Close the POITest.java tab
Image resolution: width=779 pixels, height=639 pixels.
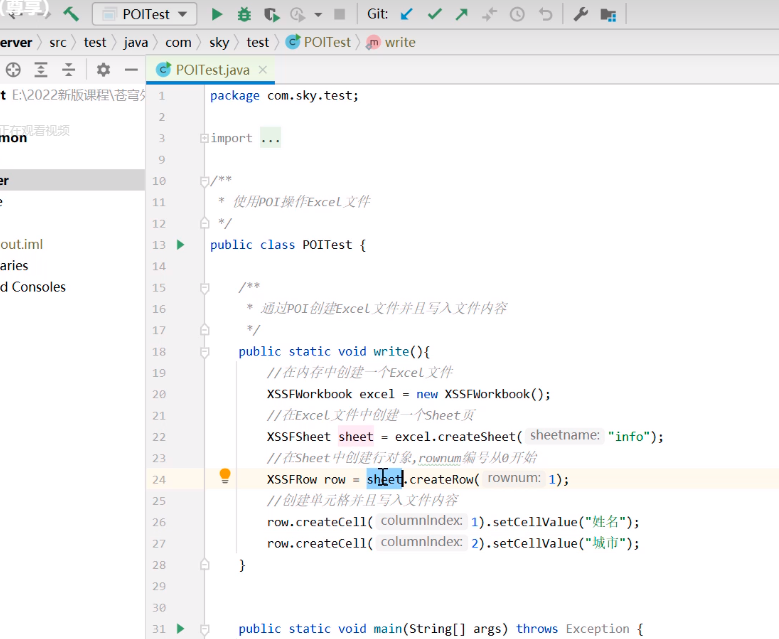pos(265,70)
